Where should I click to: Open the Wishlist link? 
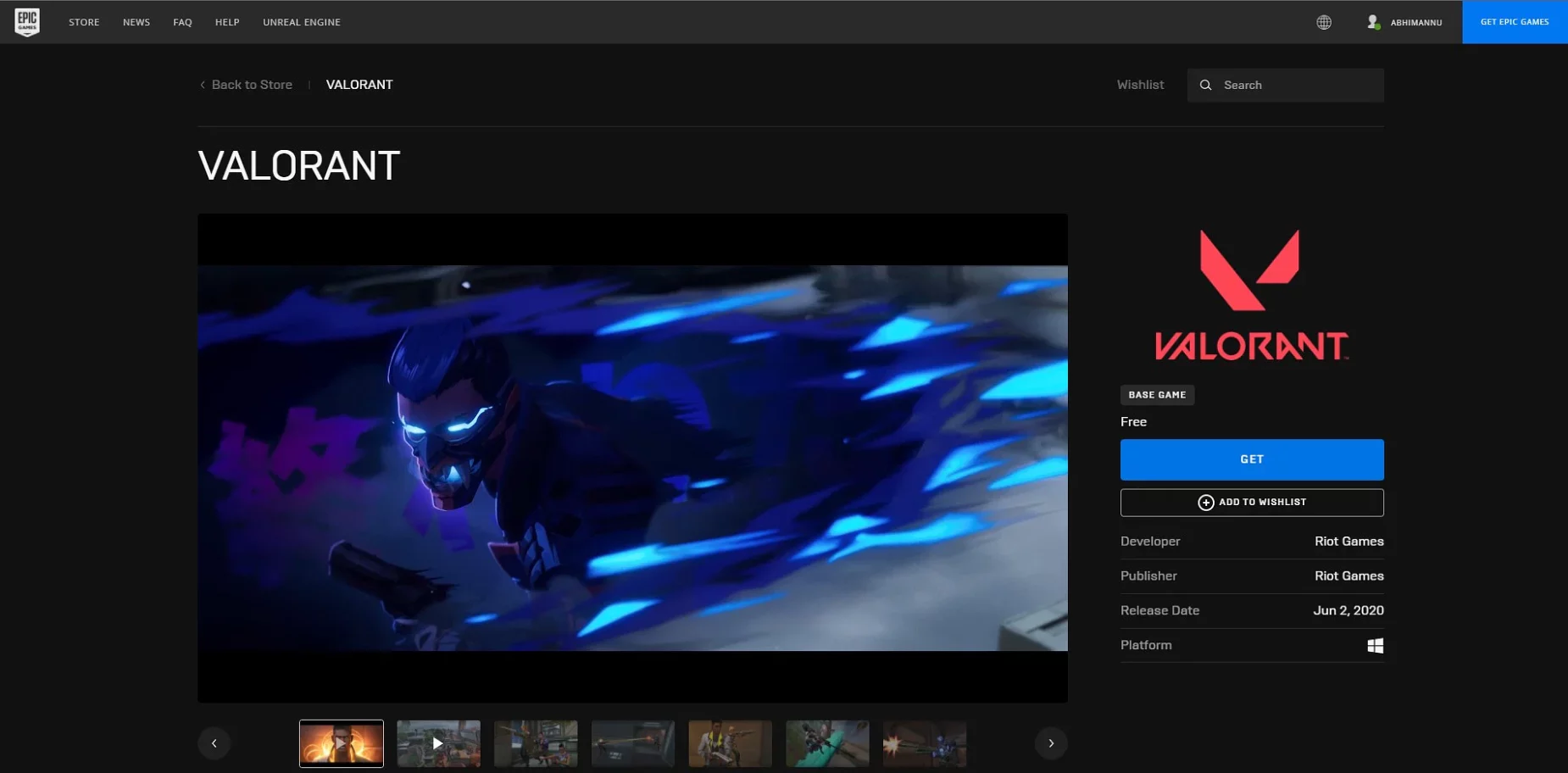[1140, 85]
